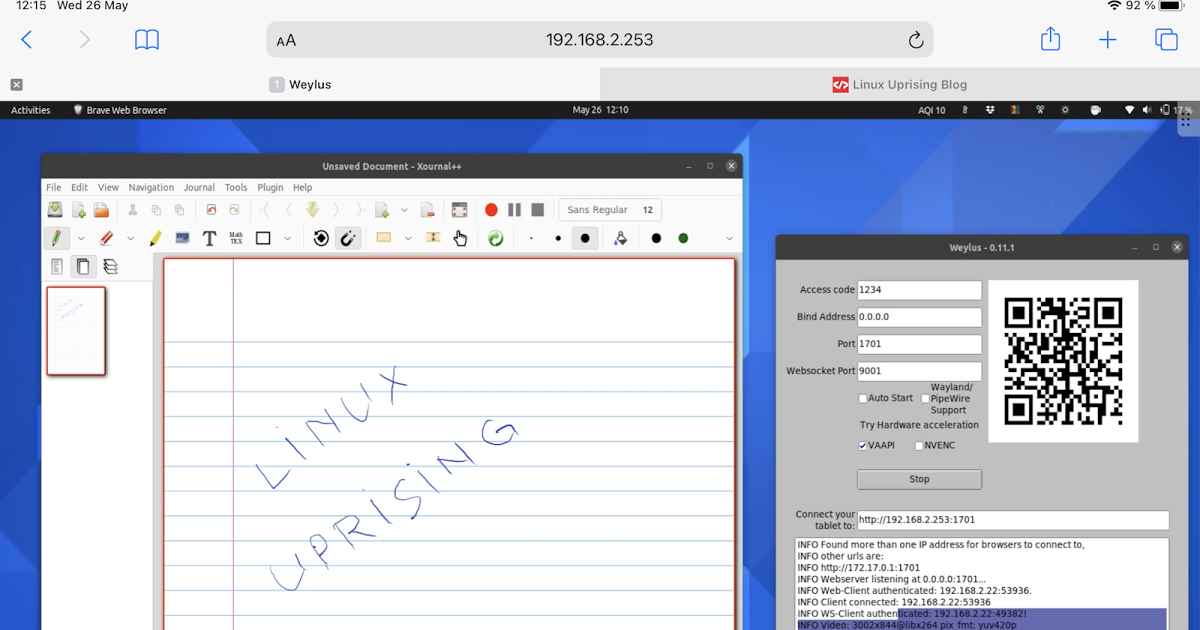Open the Tools menu in Xournal++
The image size is (1200, 630).
(x=236, y=187)
